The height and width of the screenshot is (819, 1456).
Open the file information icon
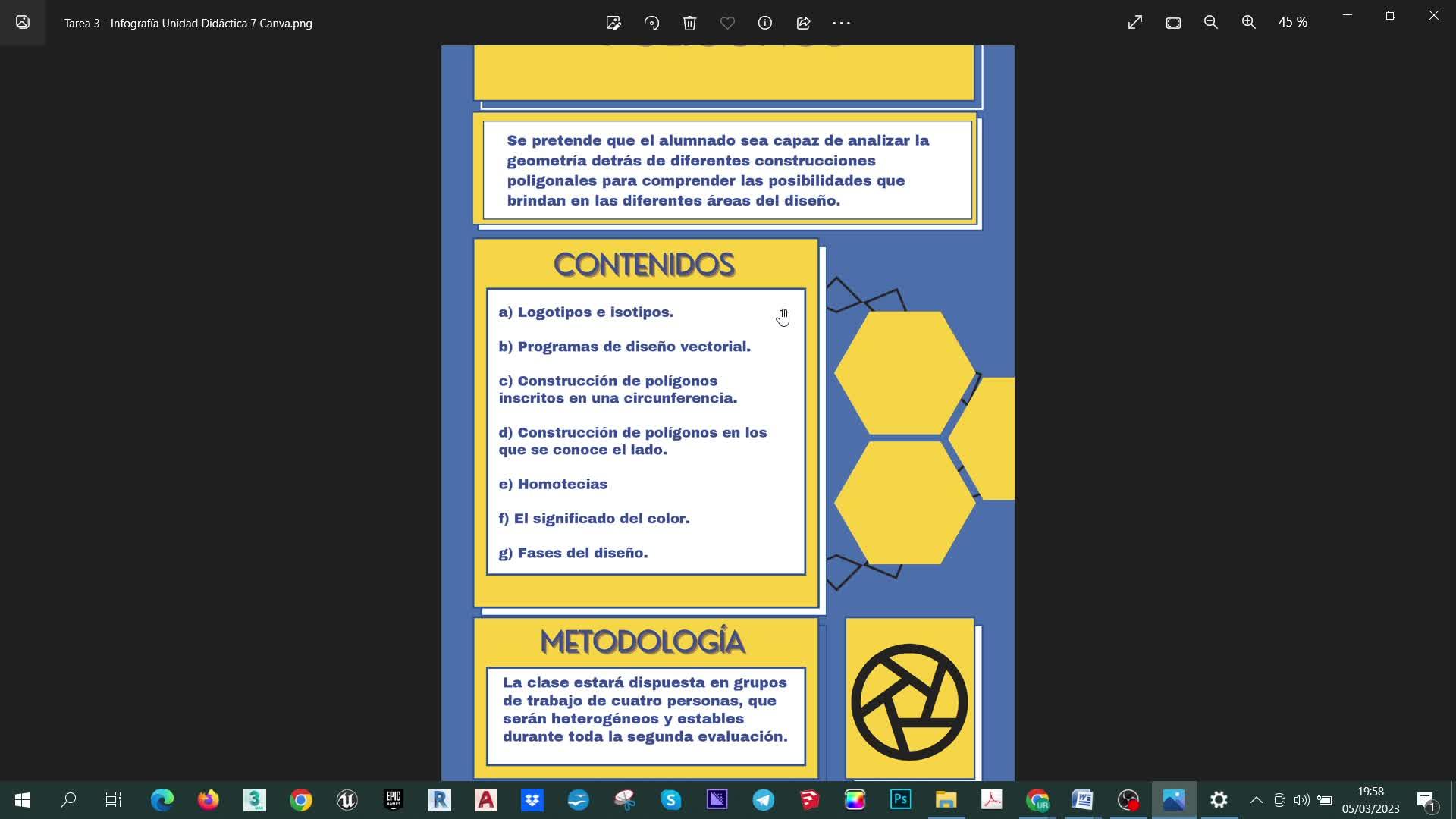tap(765, 23)
